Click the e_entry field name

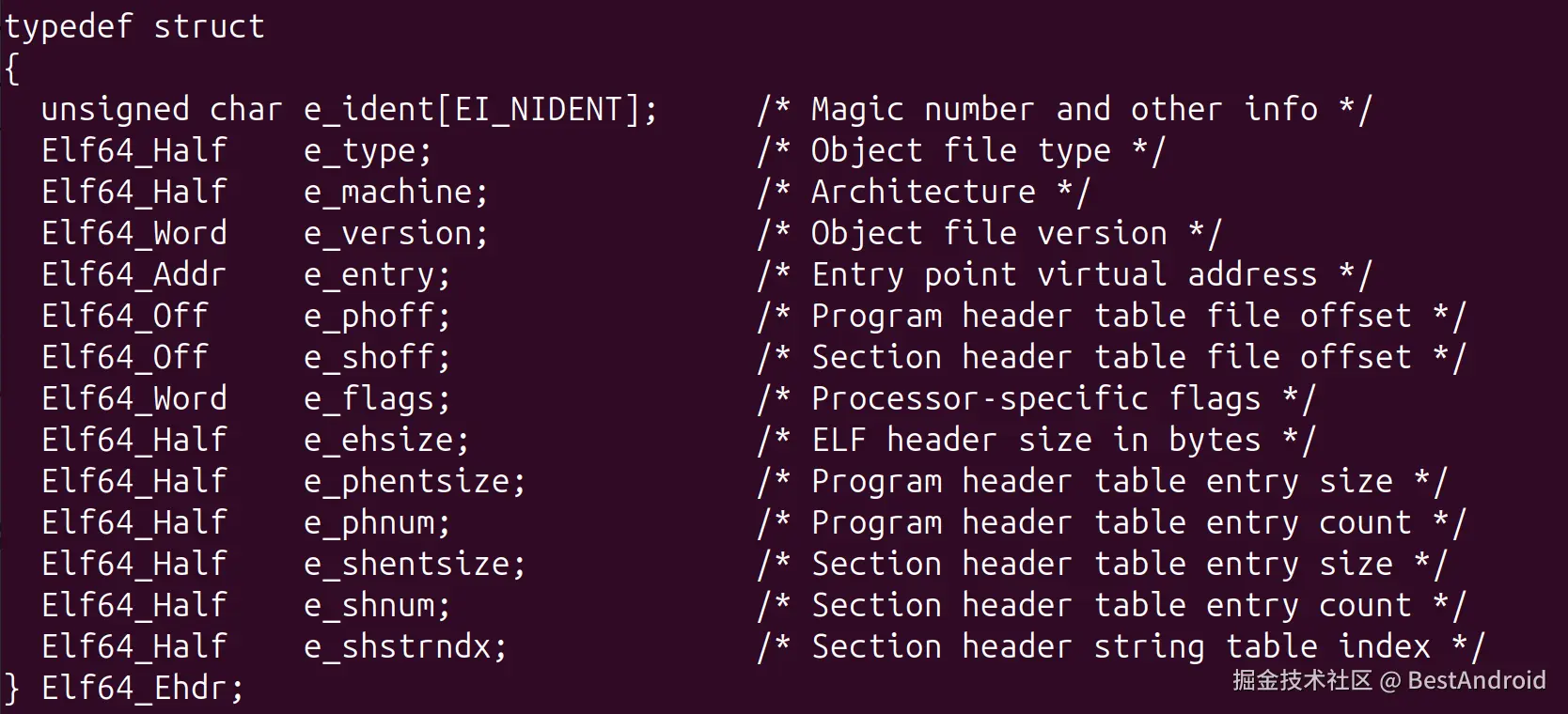[376, 275]
